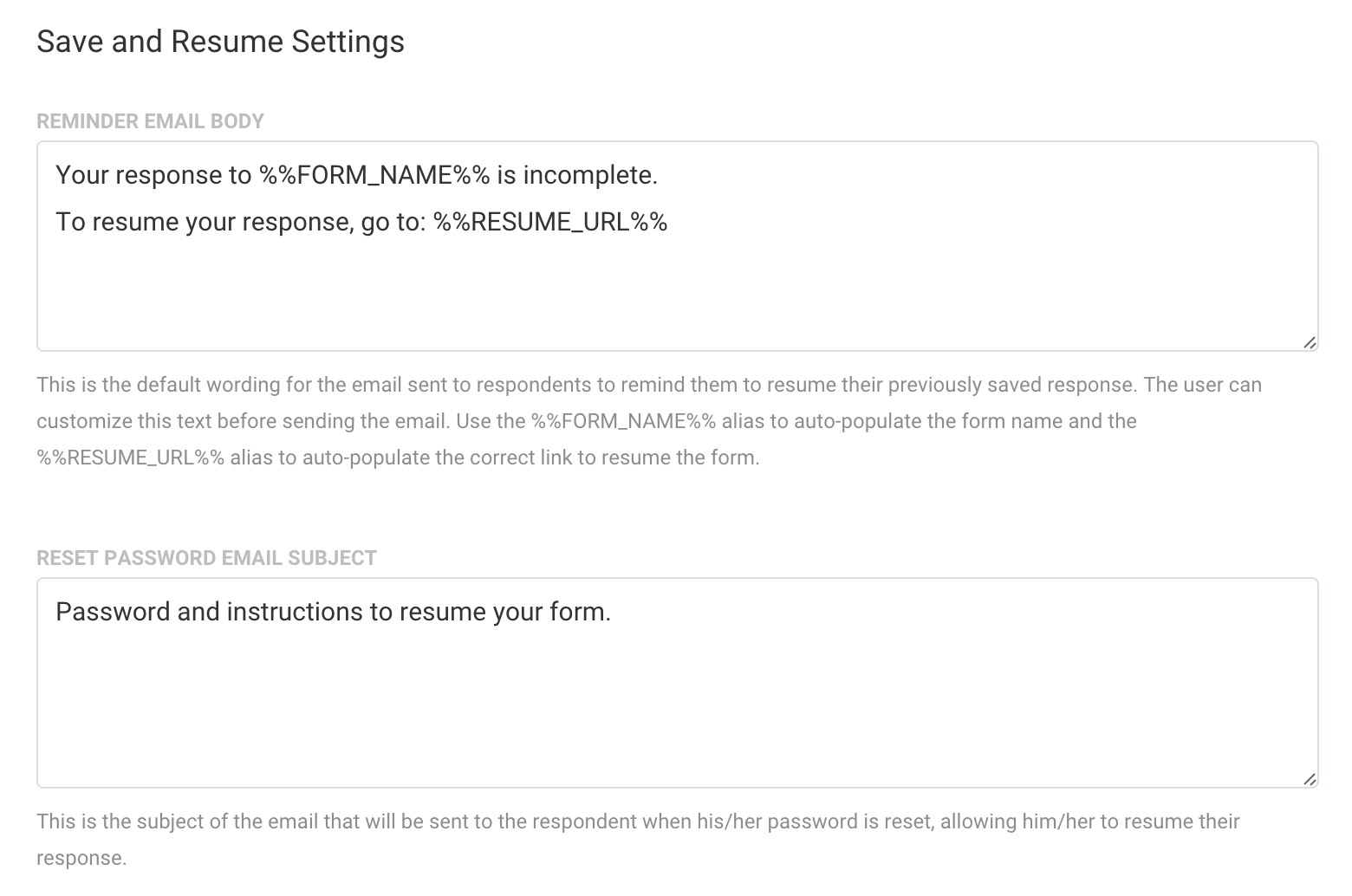
Task: Click the Save and Resume Settings heading
Action: tap(220, 42)
